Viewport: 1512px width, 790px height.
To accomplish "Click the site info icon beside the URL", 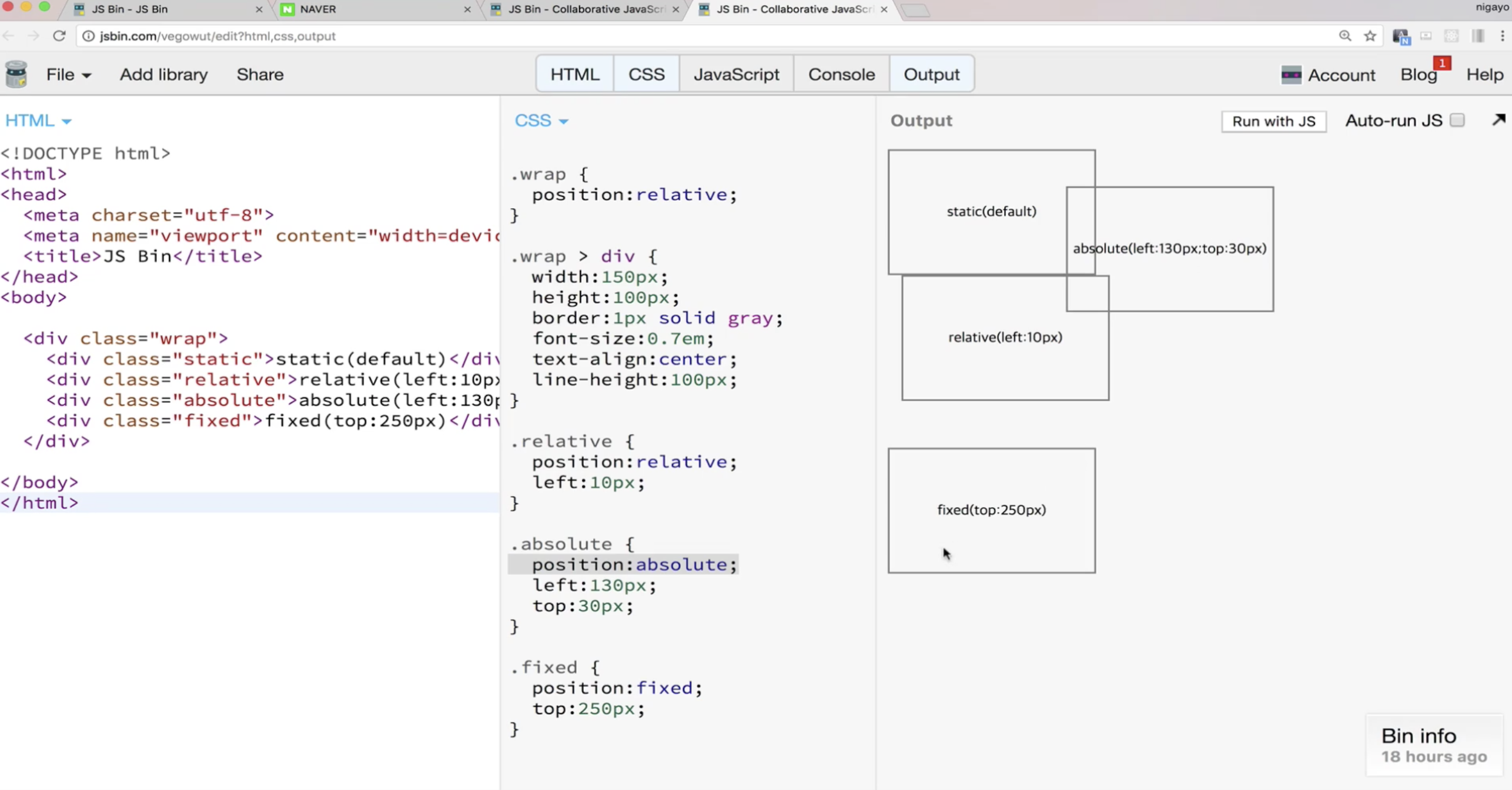I will [x=88, y=36].
